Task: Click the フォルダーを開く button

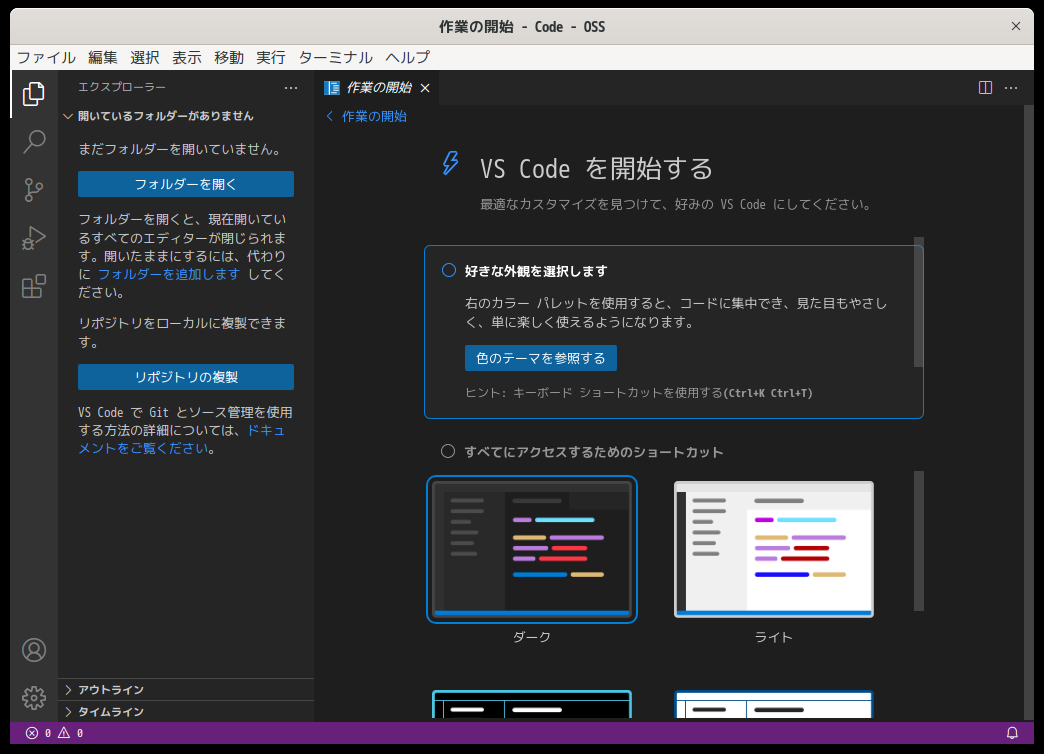Action: [186, 184]
